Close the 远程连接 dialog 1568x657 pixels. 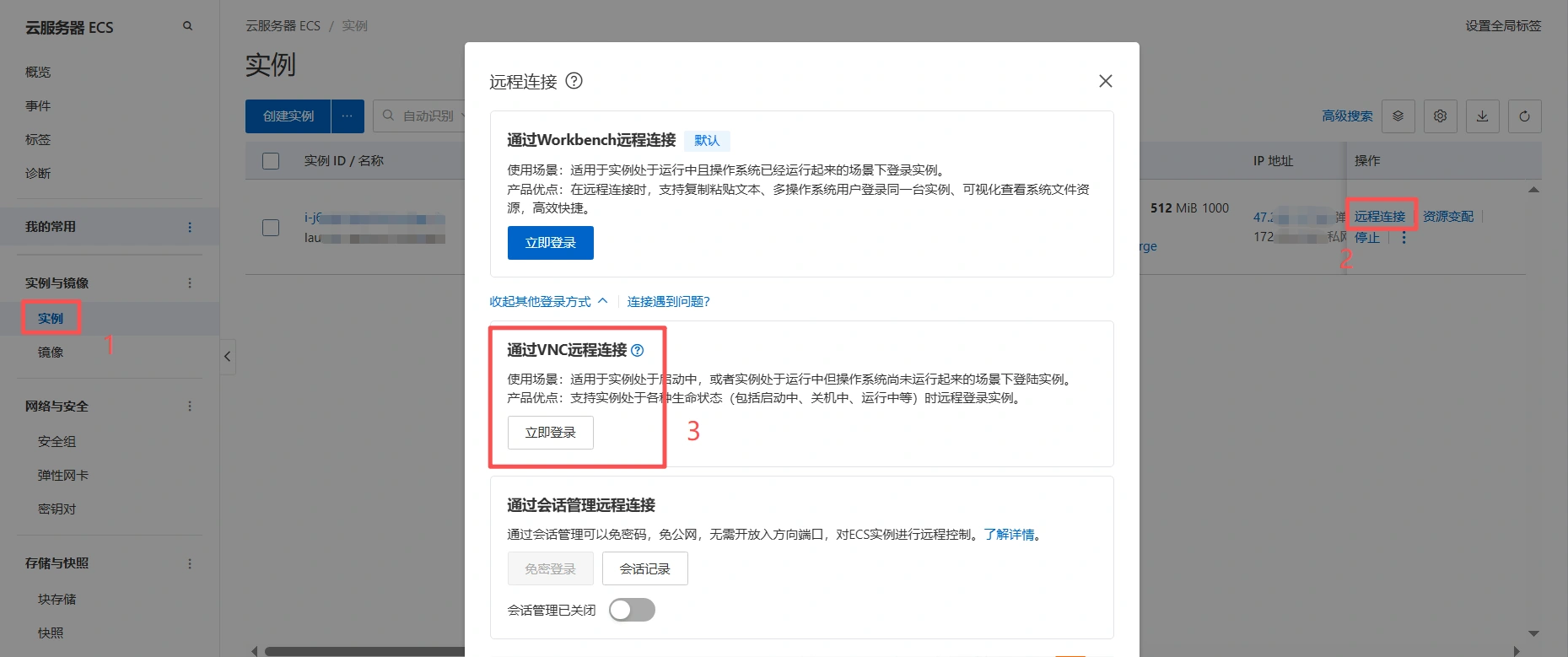point(1106,81)
